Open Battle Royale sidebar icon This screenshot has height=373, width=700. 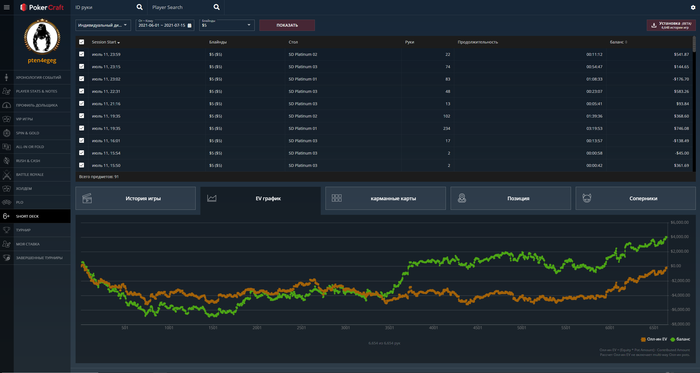coord(7,174)
